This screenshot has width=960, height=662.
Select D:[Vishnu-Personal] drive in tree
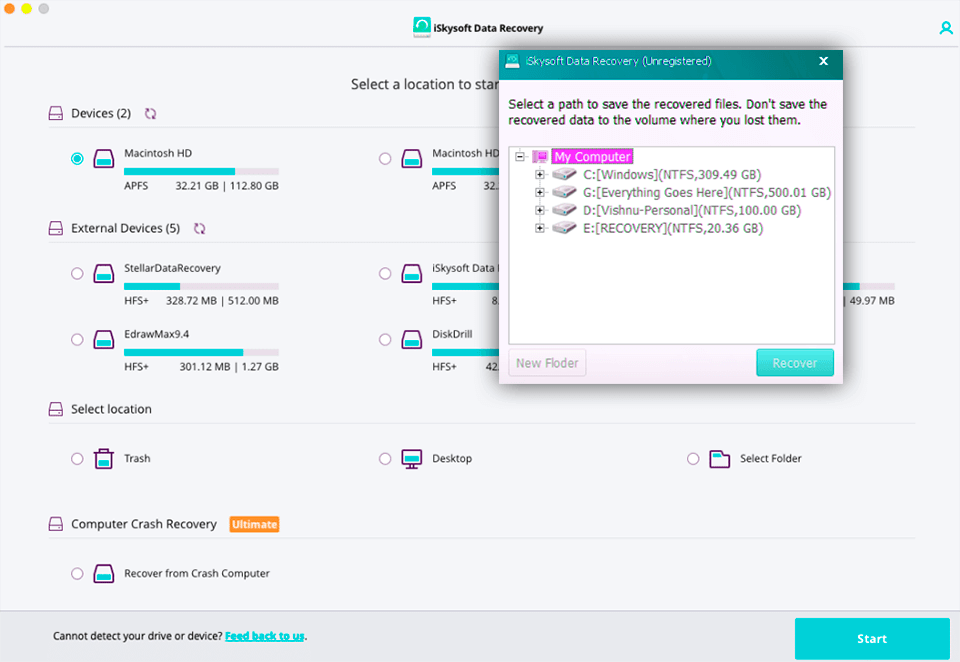point(691,211)
